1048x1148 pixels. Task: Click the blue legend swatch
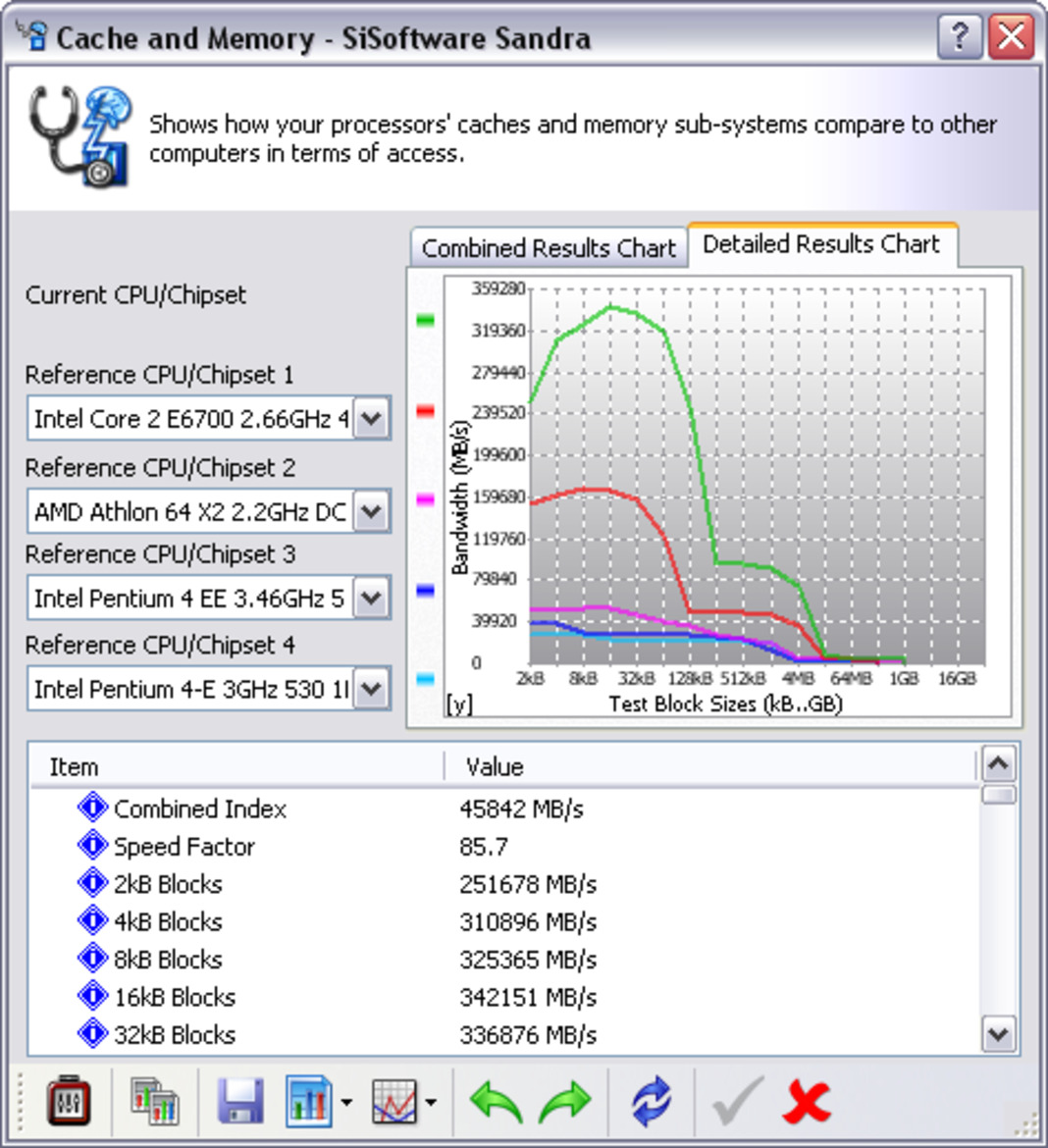coord(425,591)
